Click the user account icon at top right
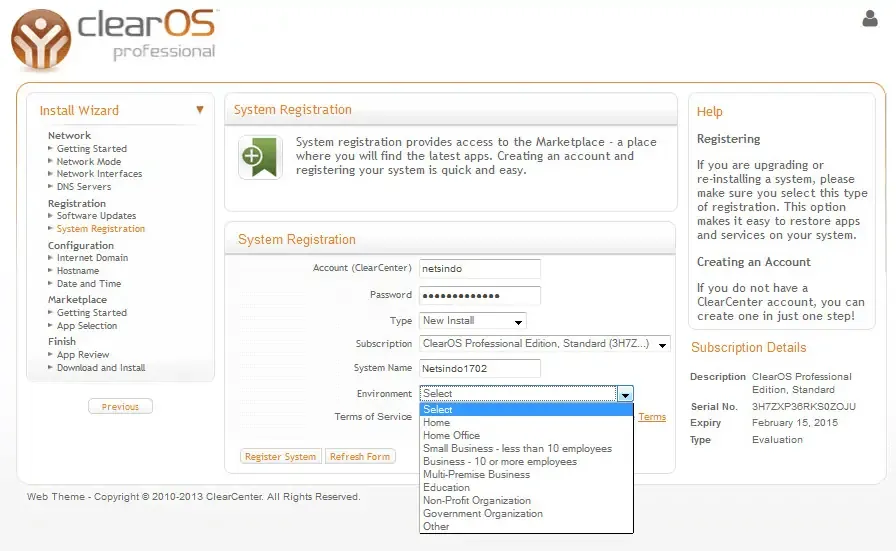 pos(869,19)
